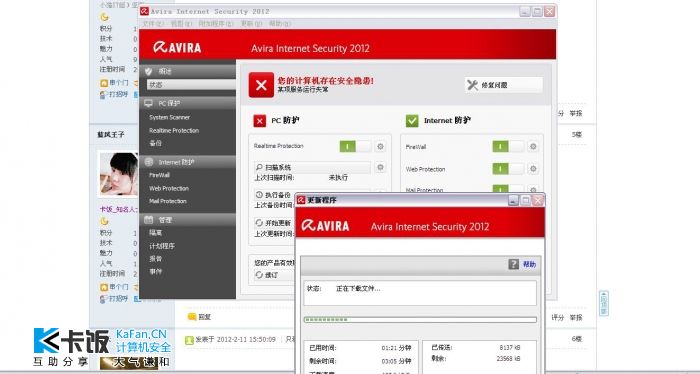This screenshot has width=700, height=374.
Task: Click the 帮助 link in the updater dialog
Action: point(529,264)
